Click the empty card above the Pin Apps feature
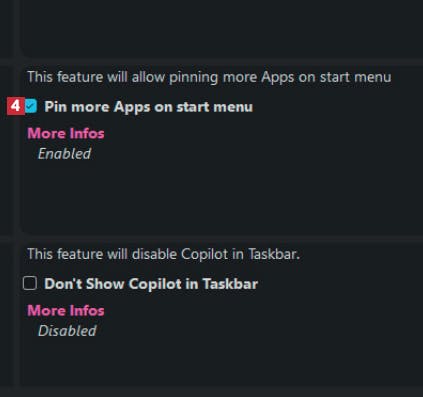Viewport: 423px width, 397px height. (x=222, y=28)
